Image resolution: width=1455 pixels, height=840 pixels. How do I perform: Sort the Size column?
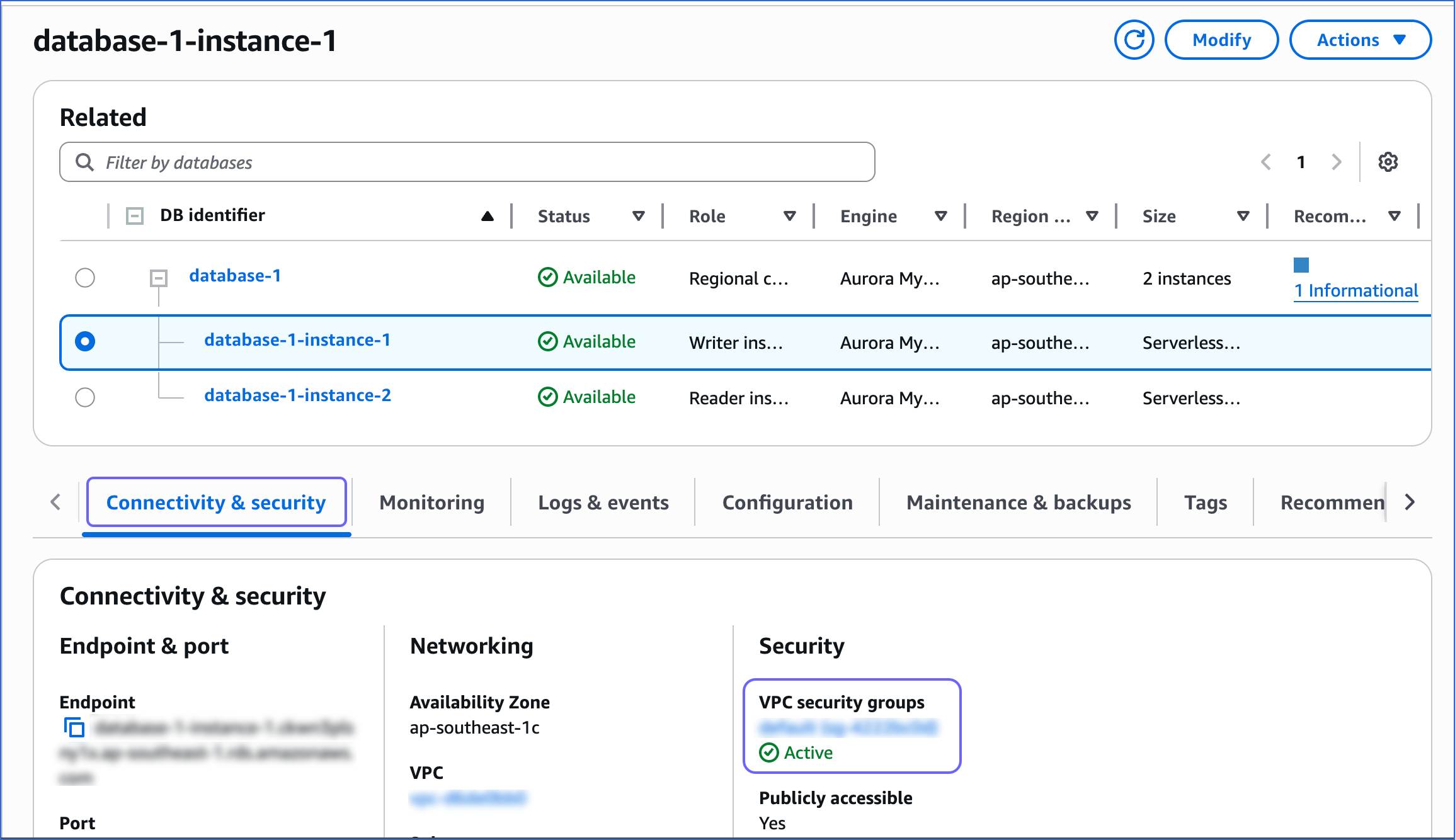pyautogui.click(x=1243, y=216)
